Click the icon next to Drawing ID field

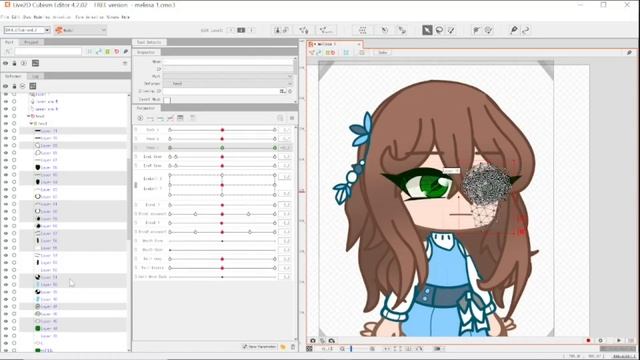tap(282, 91)
